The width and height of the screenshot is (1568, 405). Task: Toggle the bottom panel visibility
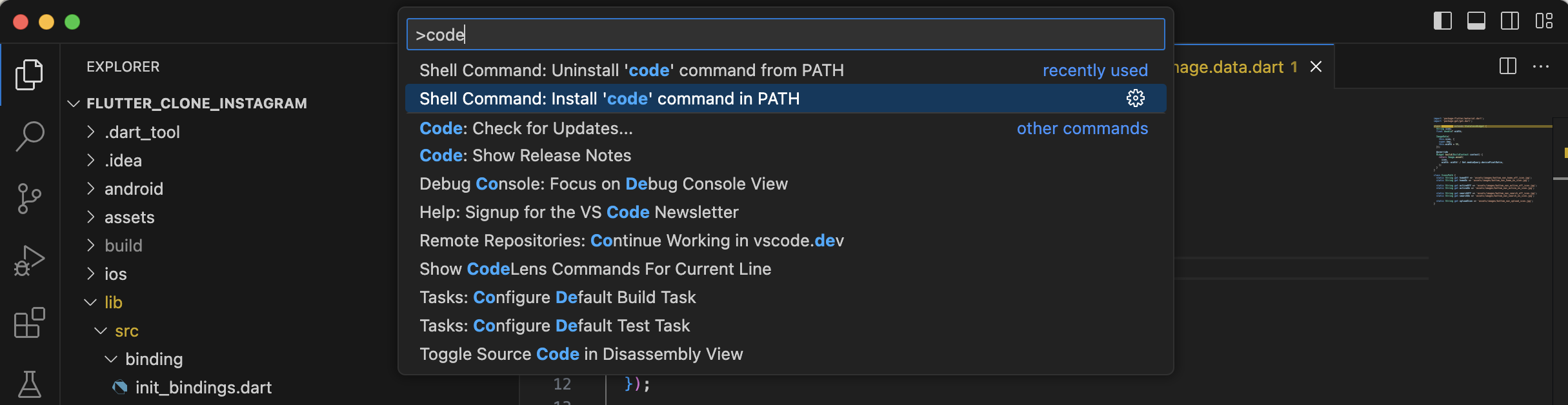(x=1476, y=21)
